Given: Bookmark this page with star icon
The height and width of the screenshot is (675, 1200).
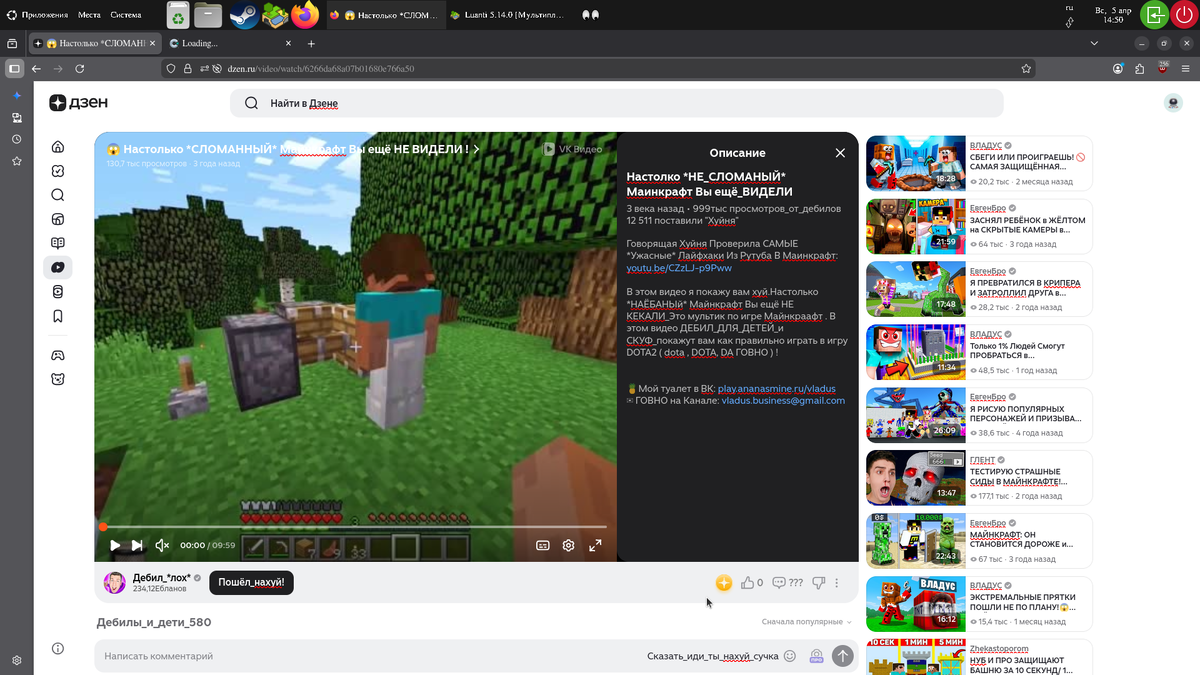Looking at the screenshot, I should click(x=1026, y=69).
